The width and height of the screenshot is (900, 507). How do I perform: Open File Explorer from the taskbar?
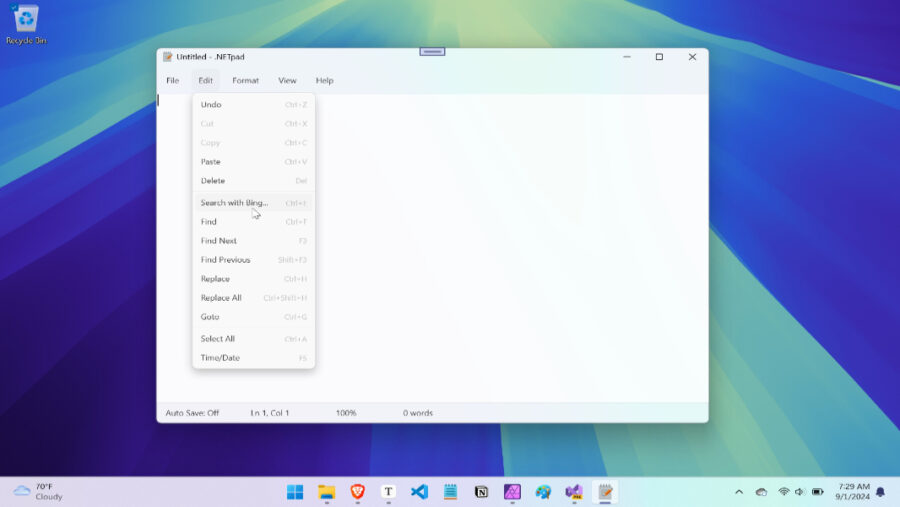[326, 492]
